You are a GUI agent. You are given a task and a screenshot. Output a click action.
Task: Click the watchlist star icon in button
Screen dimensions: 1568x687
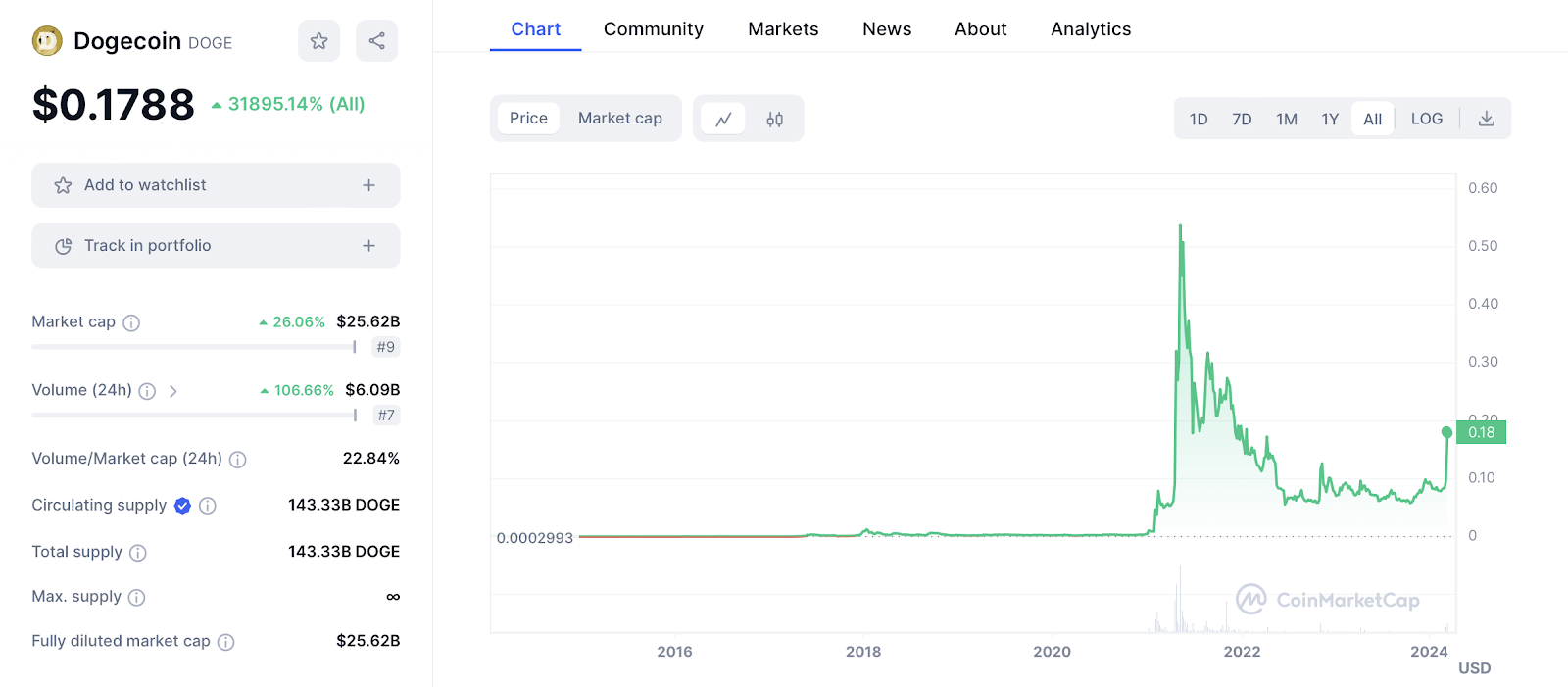click(x=63, y=185)
